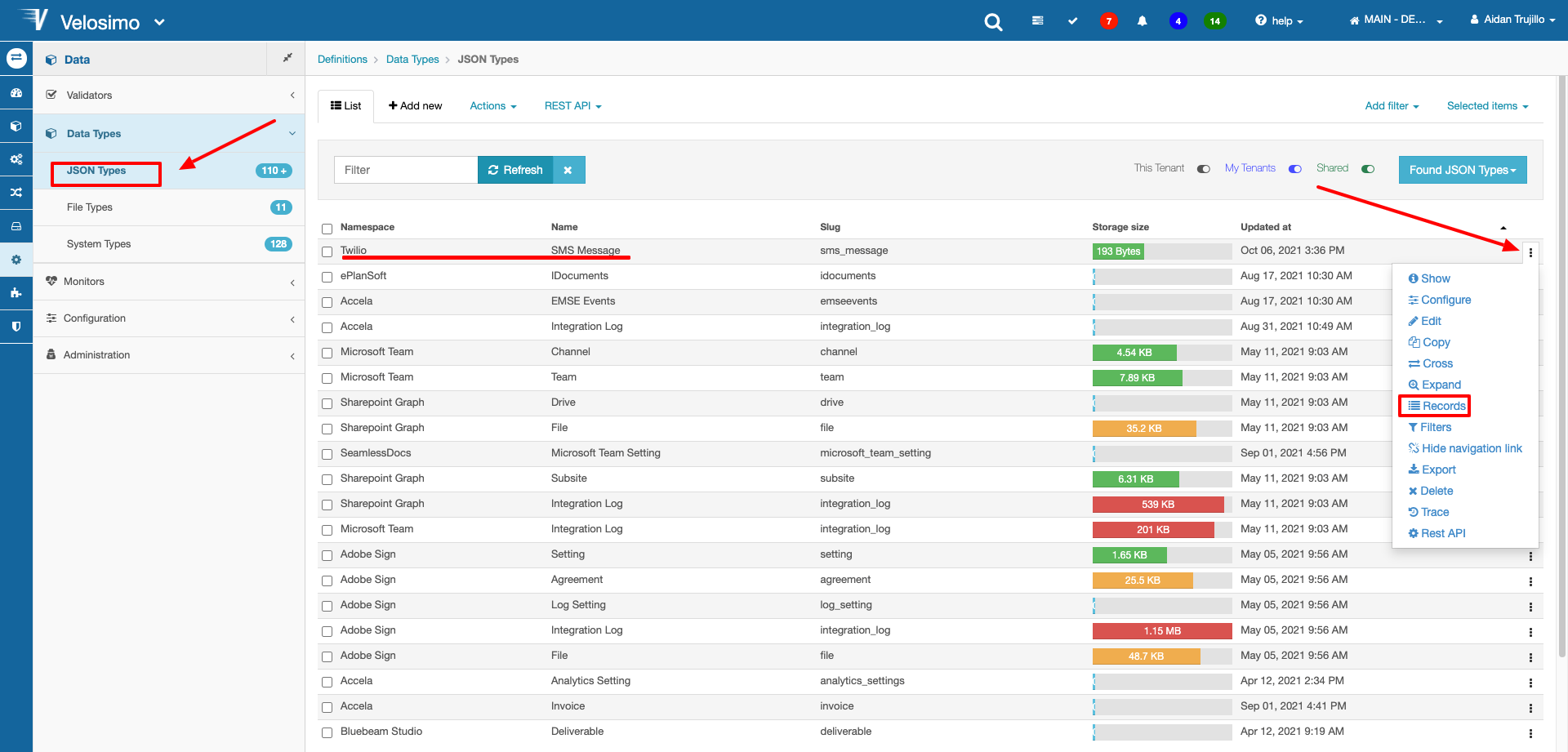
Task: Open the red badge showing 7
Action: tap(1108, 21)
